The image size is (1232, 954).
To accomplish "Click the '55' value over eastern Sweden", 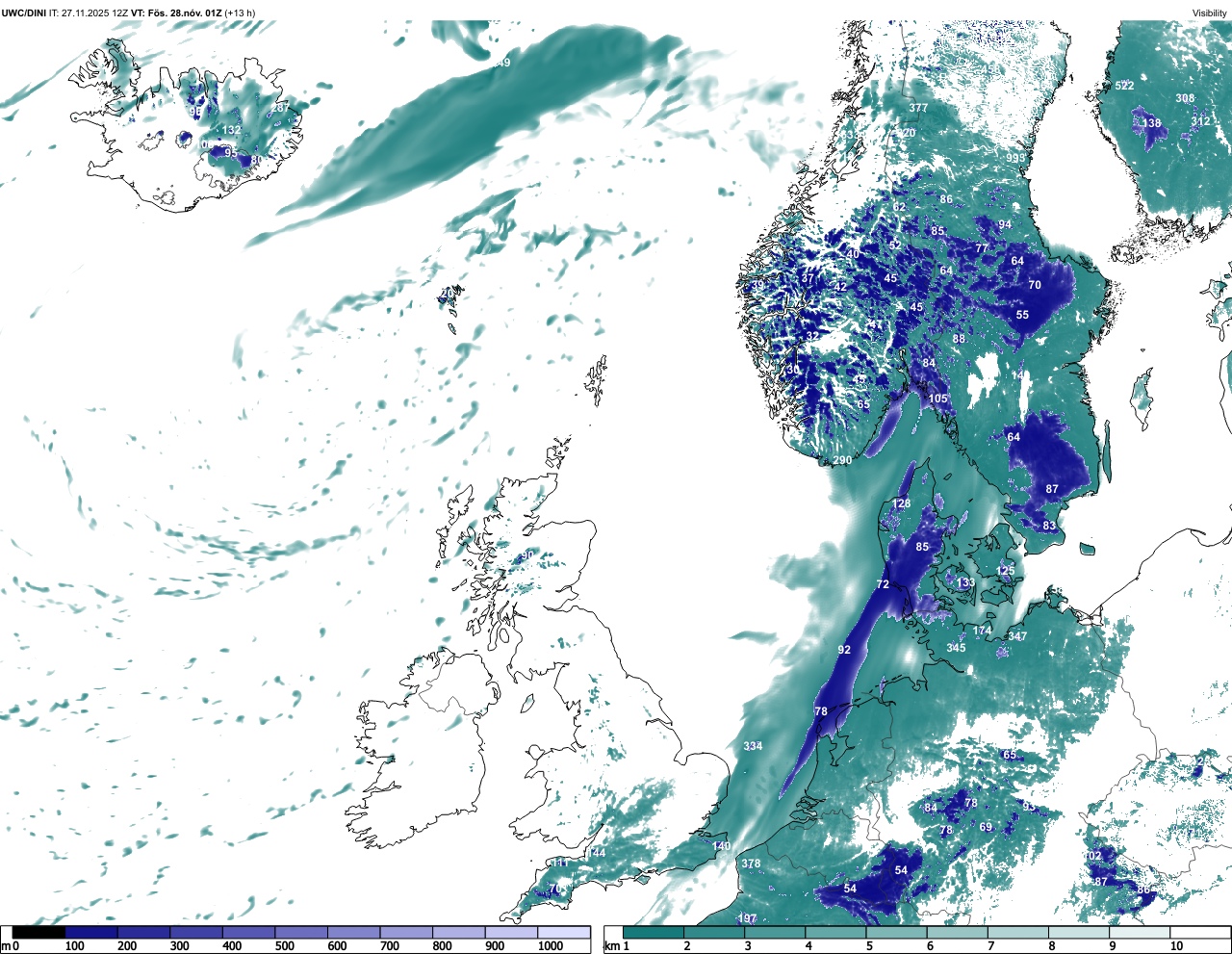I will pyautogui.click(x=1022, y=315).
